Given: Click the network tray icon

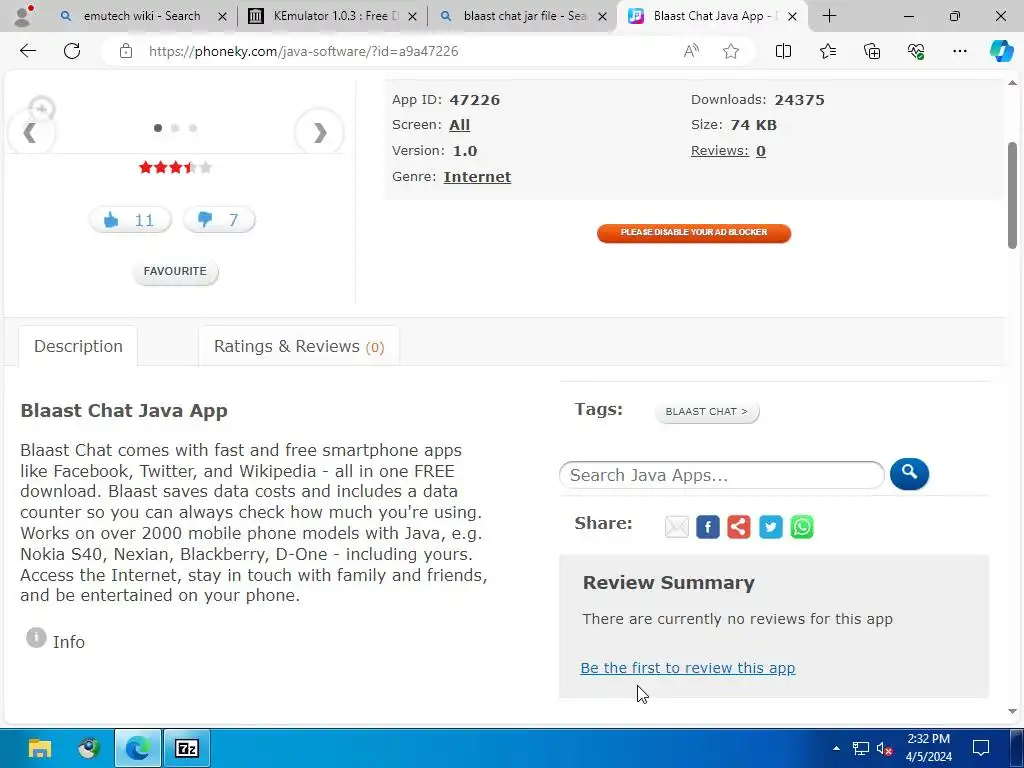Looking at the screenshot, I should (x=861, y=748).
